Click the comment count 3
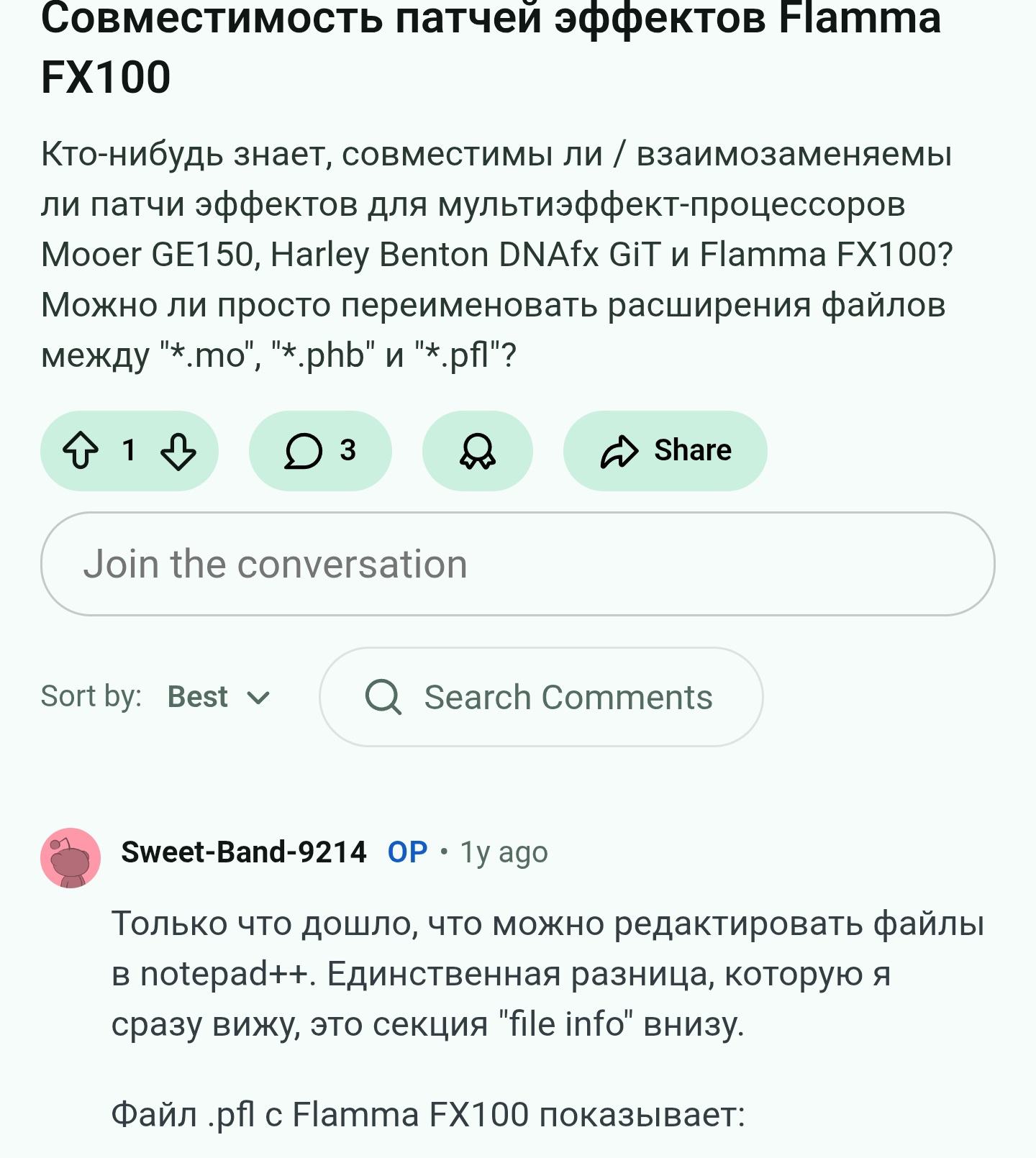Image resolution: width=1036 pixels, height=1158 pixels. 347,450
